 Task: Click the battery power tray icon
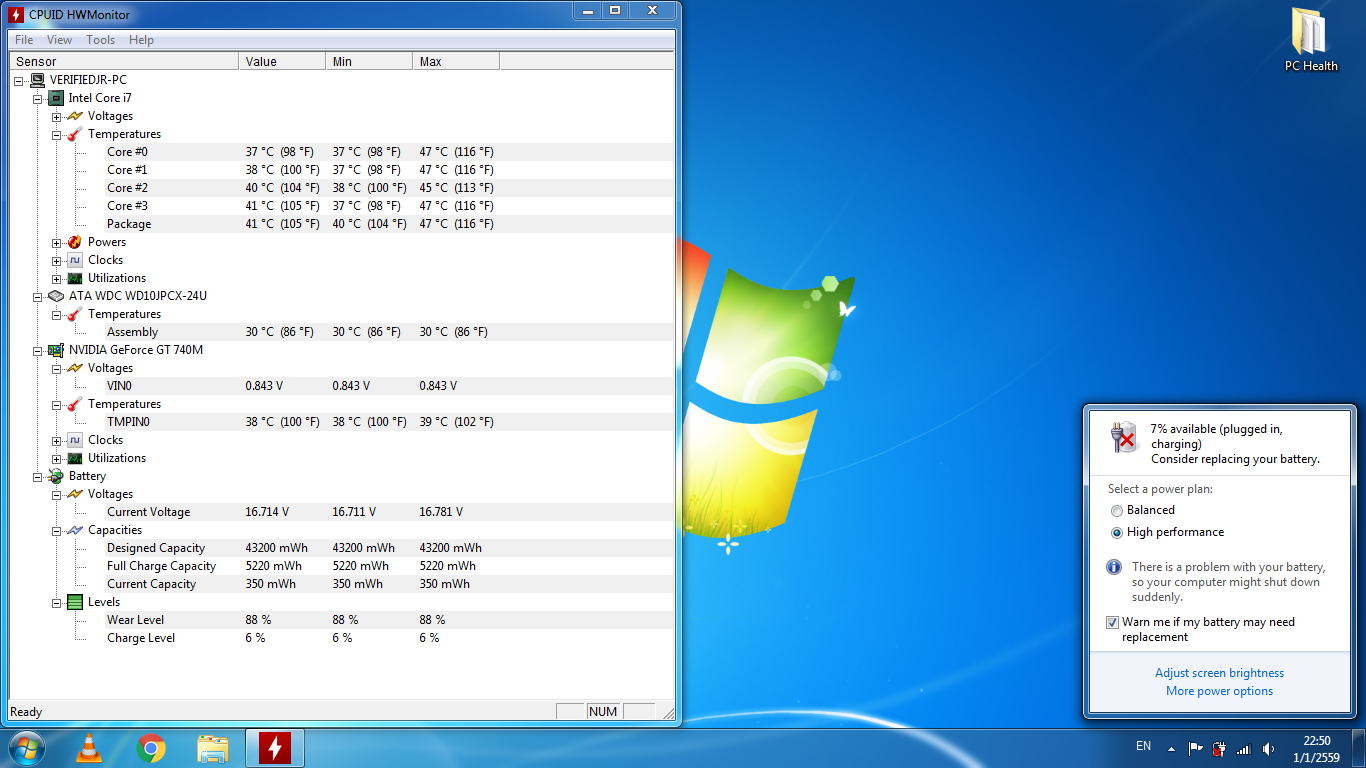[x=1219, y=748]
